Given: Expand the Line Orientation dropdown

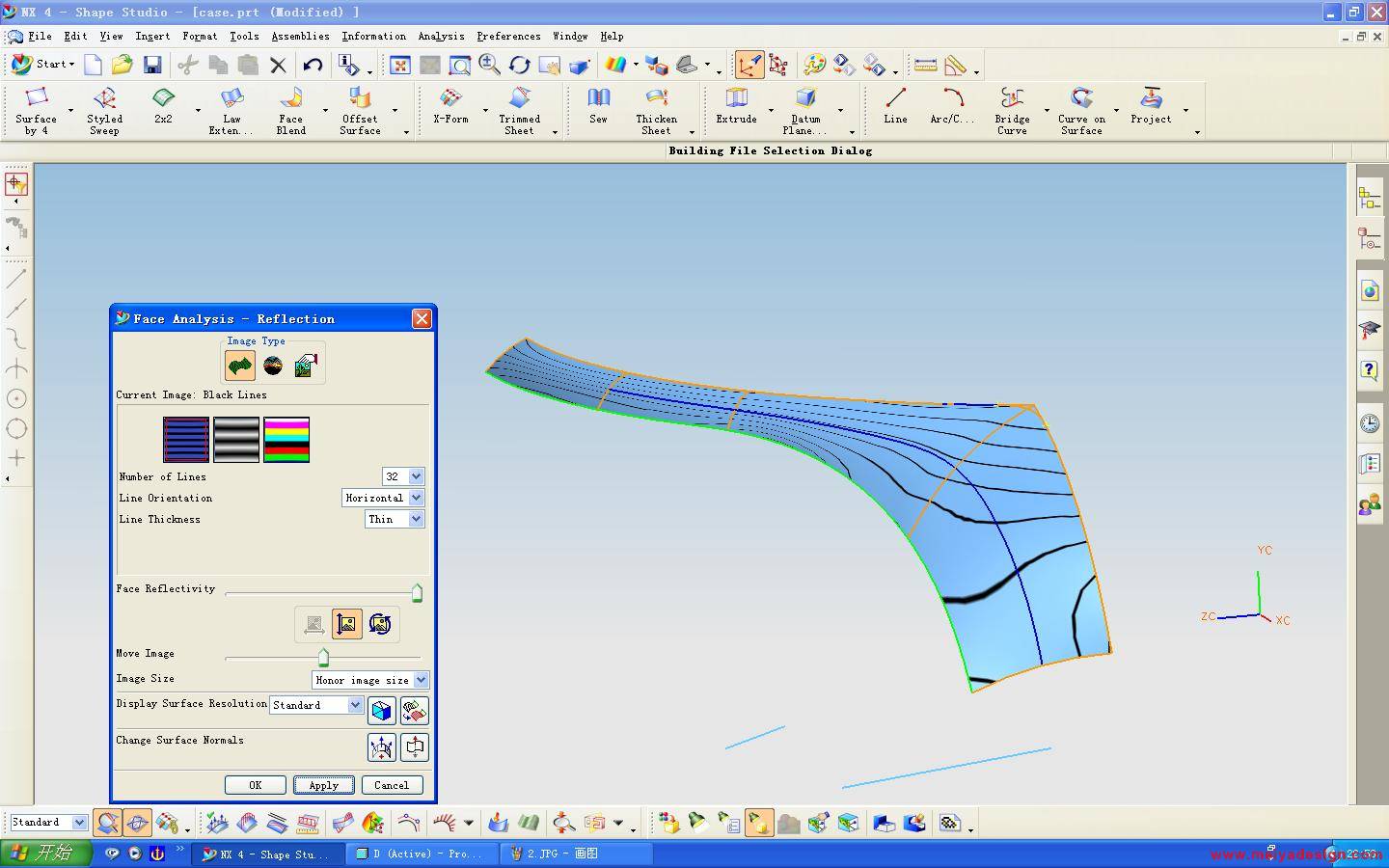Looking at the screenshot, I should 416,498.
